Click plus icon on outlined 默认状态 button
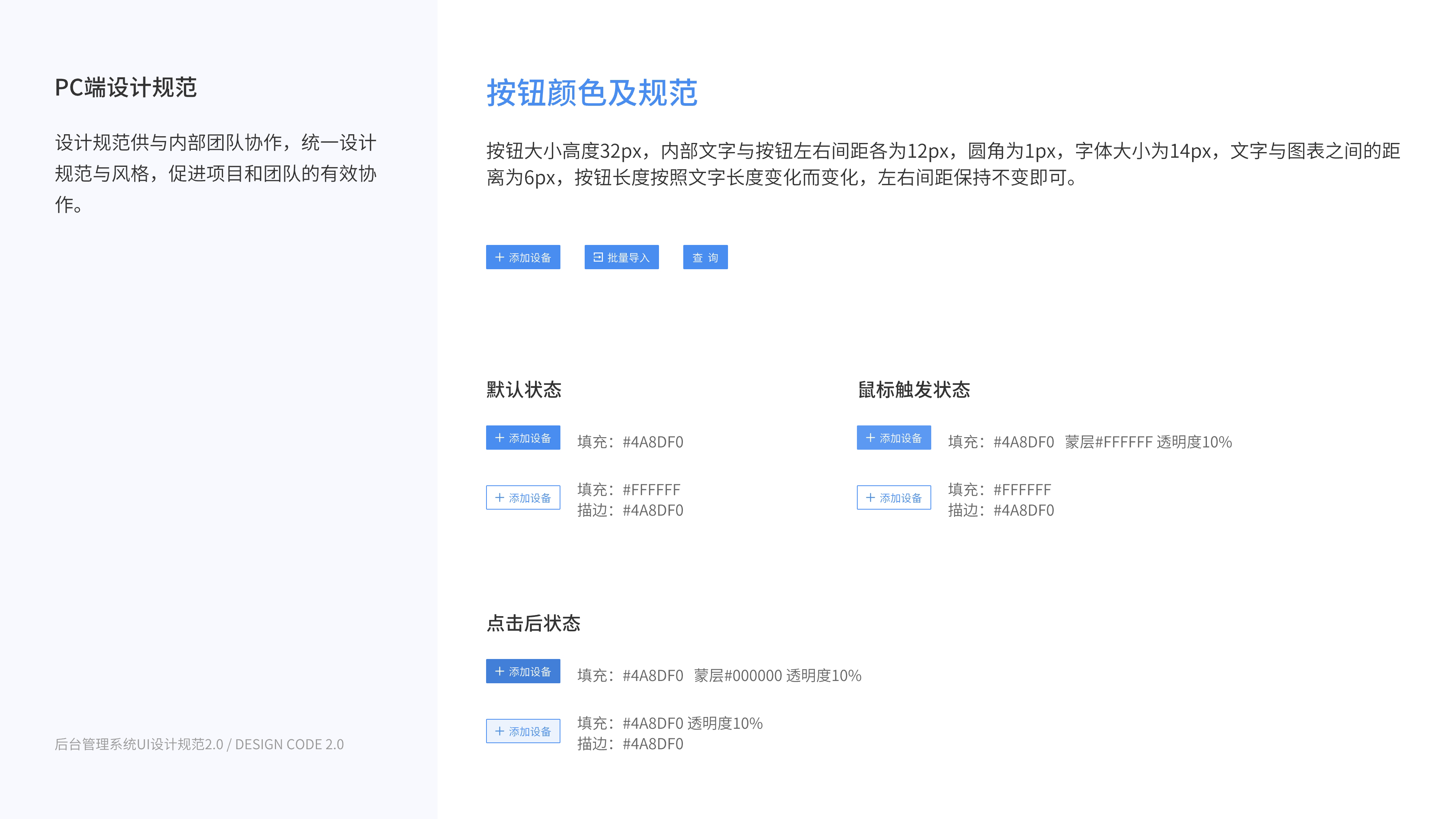The width and height of the screenshot is (1456, 819). (499, 497)
